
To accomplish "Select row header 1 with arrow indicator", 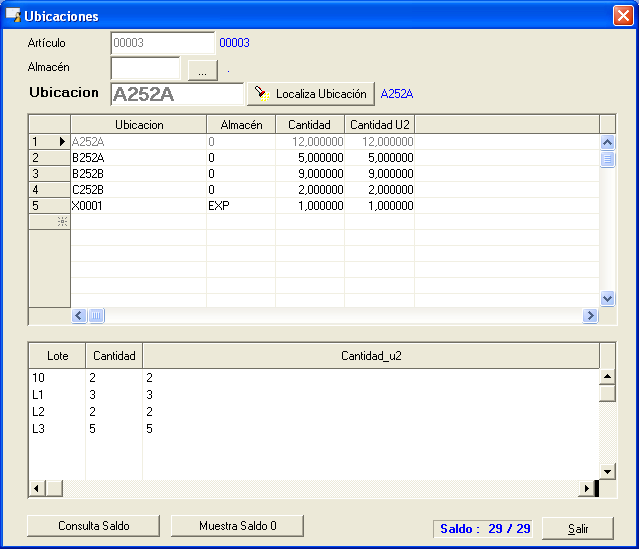I will coord(49,142).
